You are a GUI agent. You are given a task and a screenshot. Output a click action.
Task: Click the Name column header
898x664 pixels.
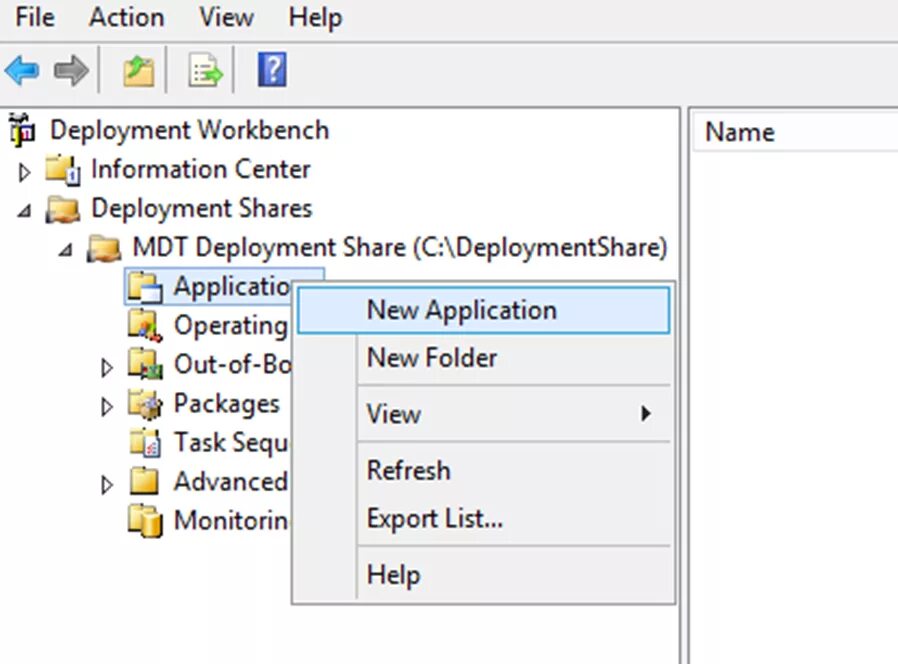pyautogui.click(x=740, y=132)
